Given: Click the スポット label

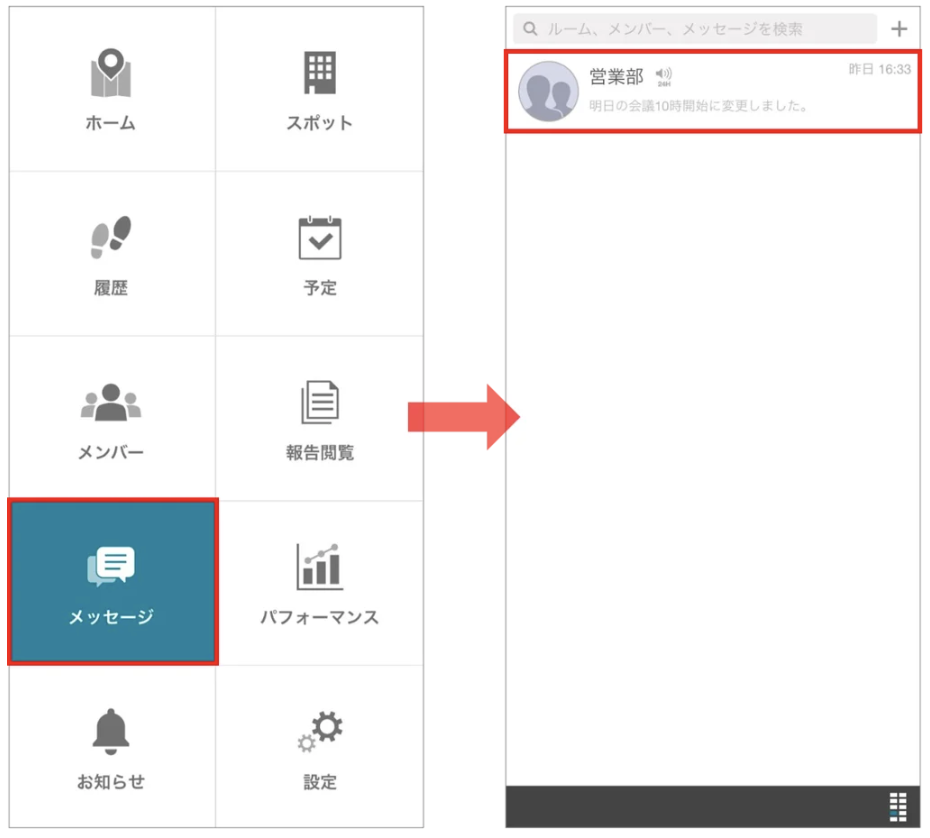Looking at the screenshot, I should pos(320,123).
